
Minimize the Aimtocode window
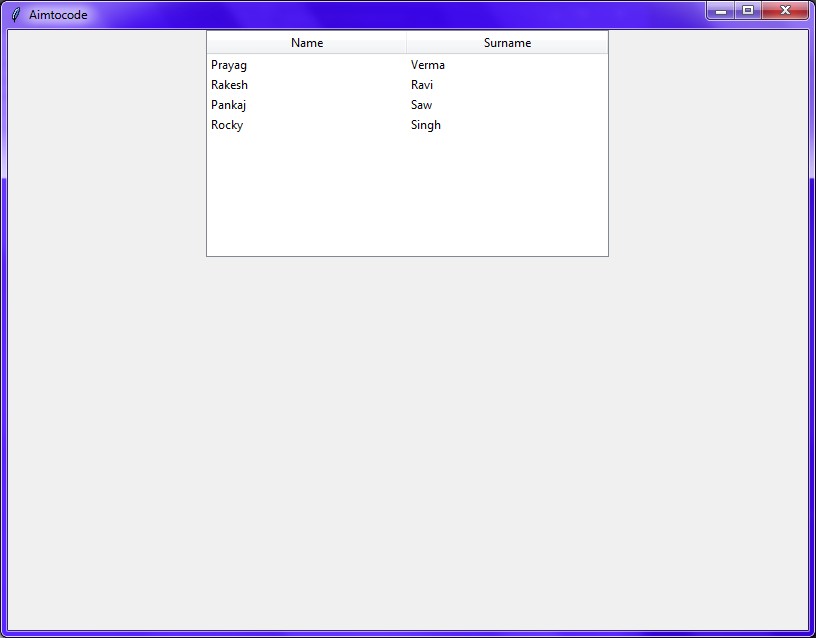720,10
